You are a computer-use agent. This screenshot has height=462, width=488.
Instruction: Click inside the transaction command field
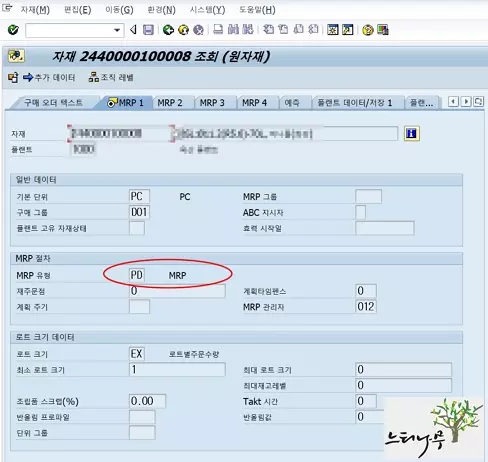point(70,30)
